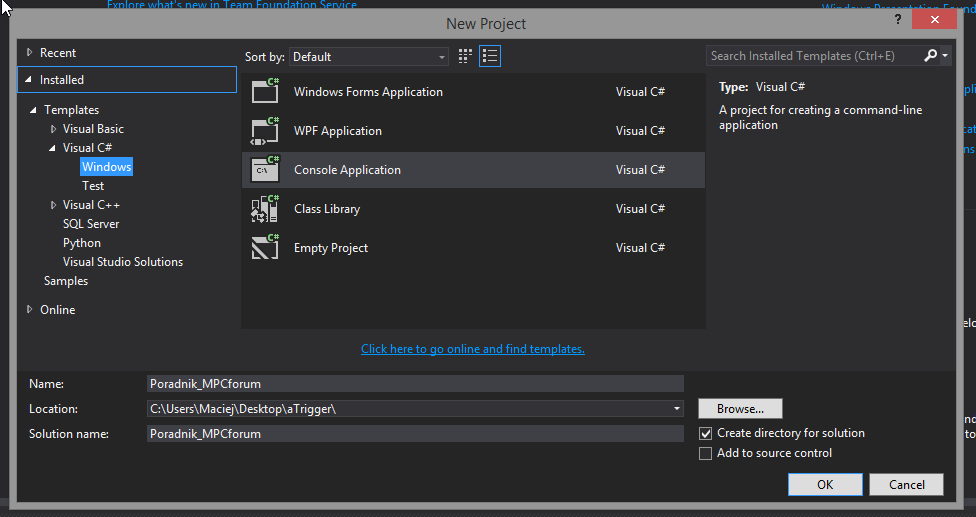Select the Console Application text
Image resolution: width=976 pixels, height=517 pixels.
[347, 170]
